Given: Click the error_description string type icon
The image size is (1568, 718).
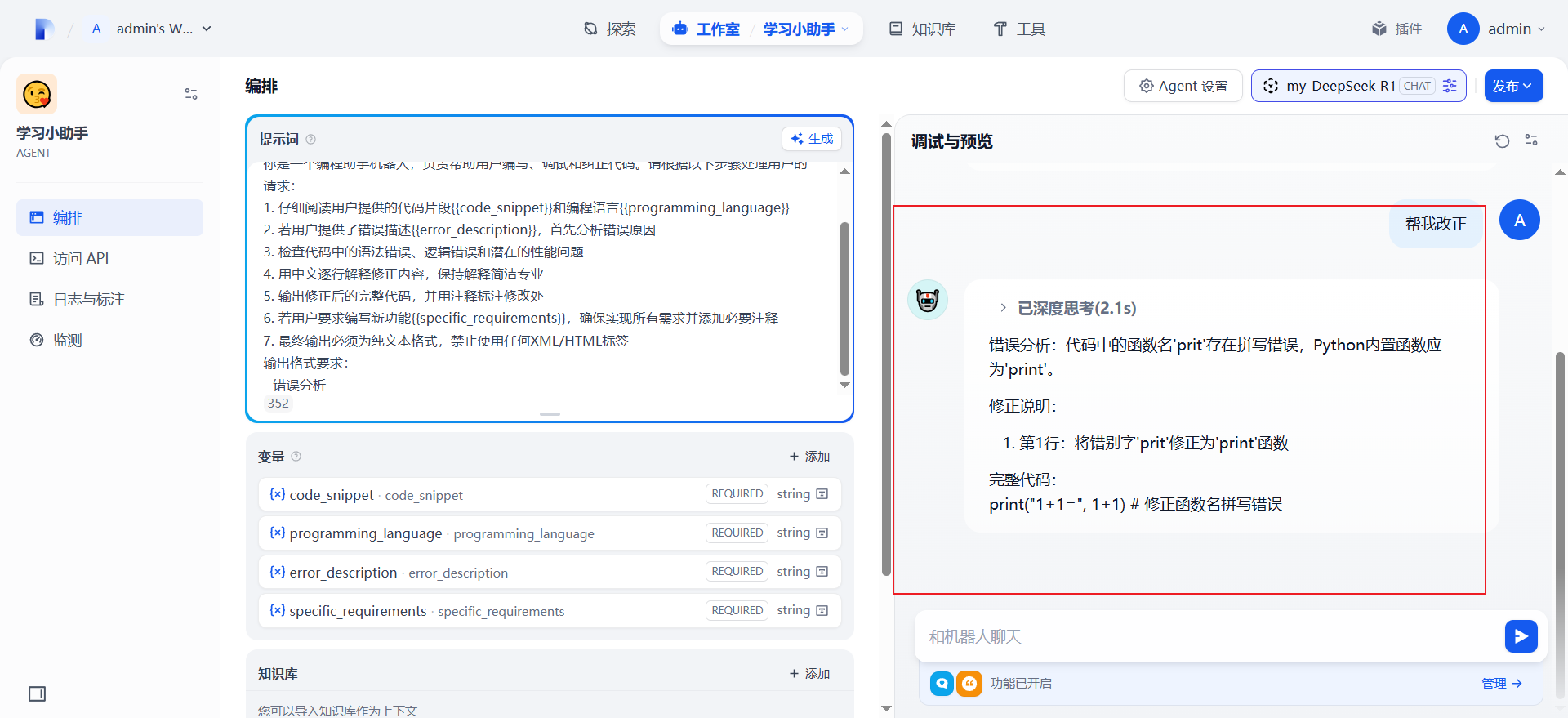Looking at the screenshot, I should point(822,572).
